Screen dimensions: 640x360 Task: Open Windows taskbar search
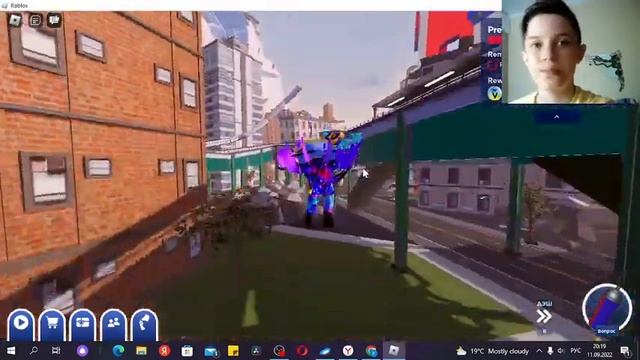pyautogui.click(x=34, y=351)
